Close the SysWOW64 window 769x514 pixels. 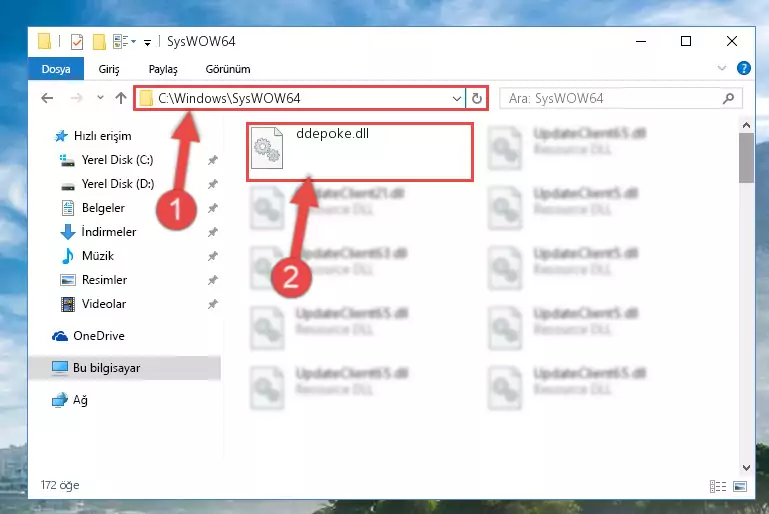[732, 41]
